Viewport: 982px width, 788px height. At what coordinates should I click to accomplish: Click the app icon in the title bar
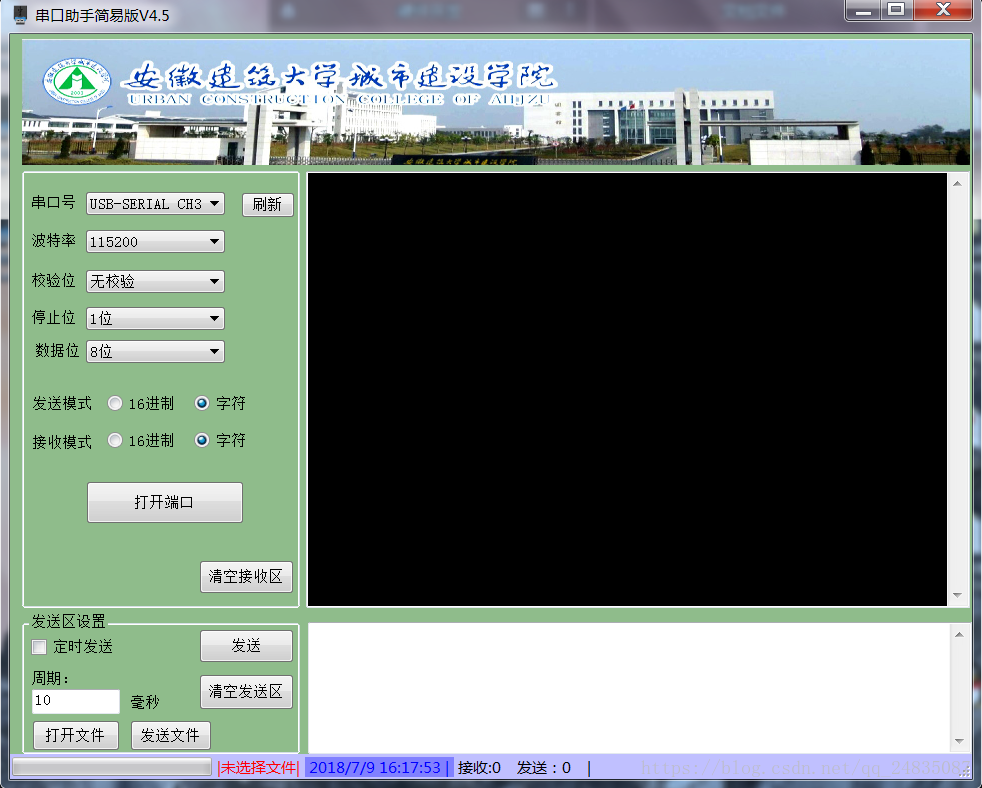(20, 14)
